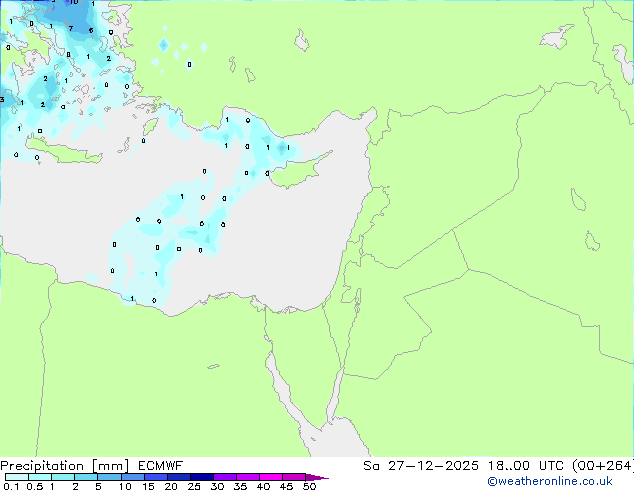Click the 'Precipitation [mm]' title text
634x490 pixels.
coord(65,466)
